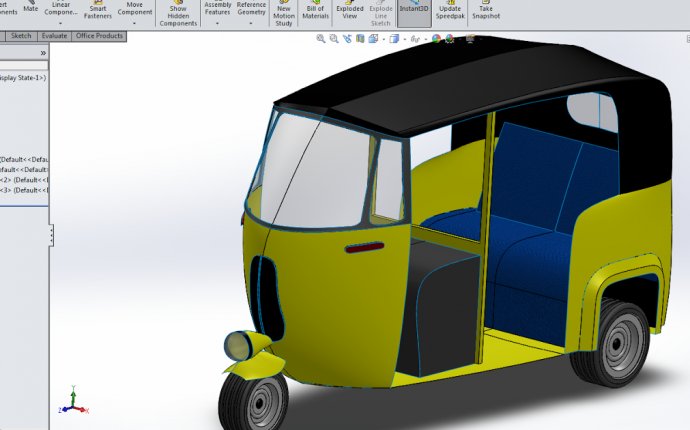Screen dimensions: 690x430
Task: Click Explode Line Sketch tool
Action: [381, 13]
